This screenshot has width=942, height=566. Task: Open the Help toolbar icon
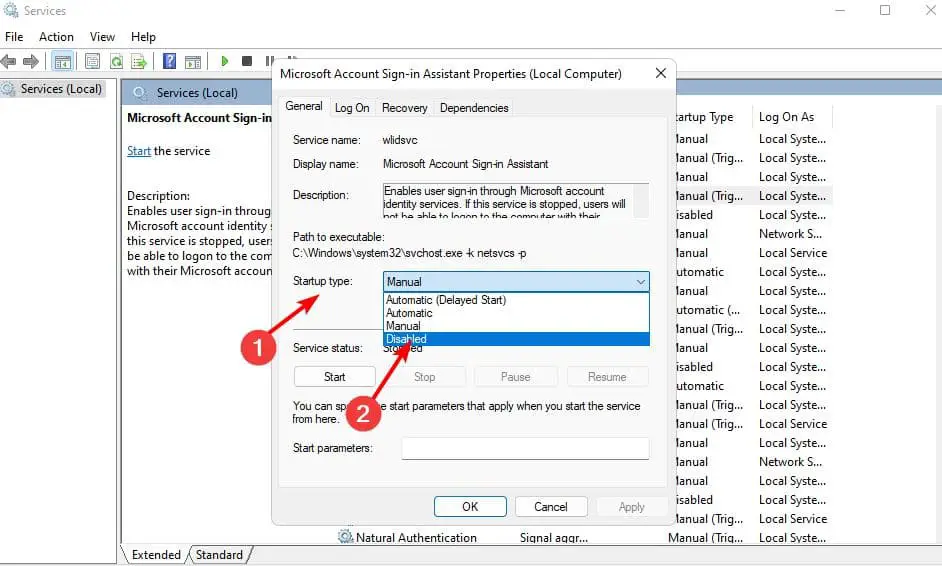170,61
